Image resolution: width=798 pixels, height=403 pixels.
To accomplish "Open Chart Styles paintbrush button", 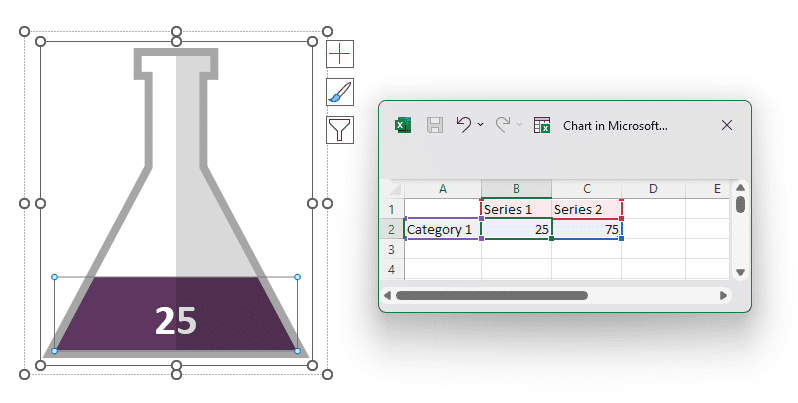I will tap(340, 92).
